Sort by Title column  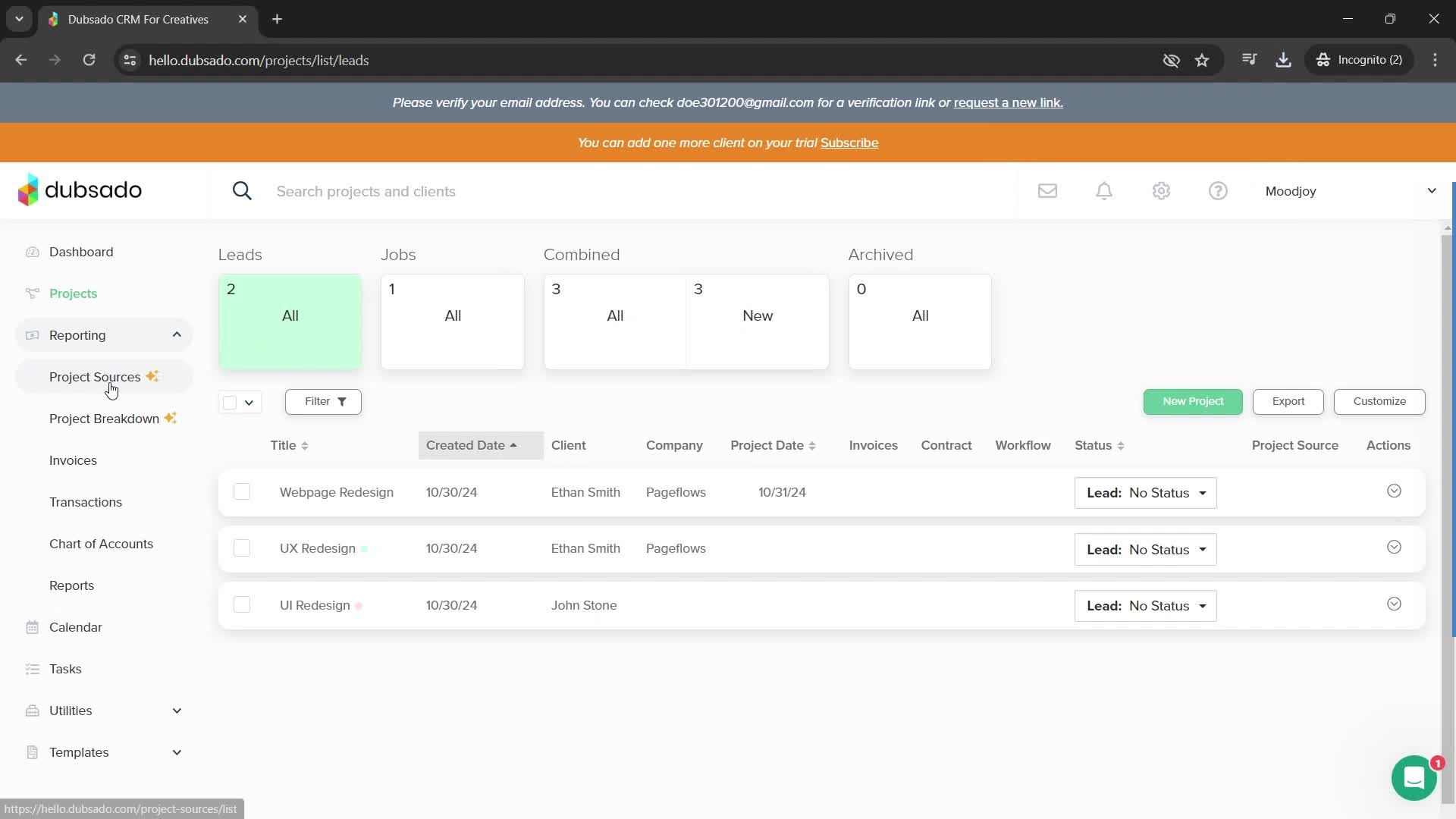(289, 445)
